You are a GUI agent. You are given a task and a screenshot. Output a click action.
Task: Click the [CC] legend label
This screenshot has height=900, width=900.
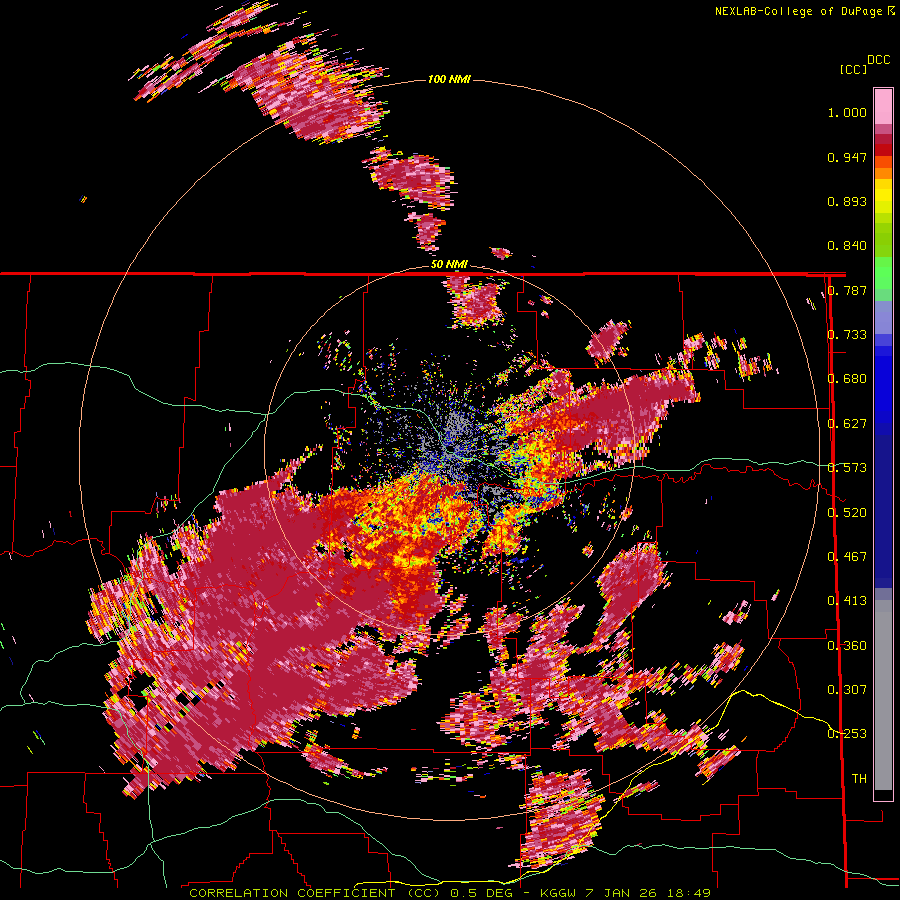click(x=853, y=69)
